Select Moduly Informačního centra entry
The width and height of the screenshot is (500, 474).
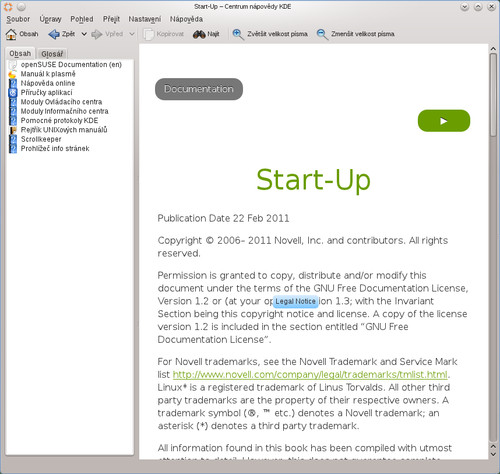tap(64, 111)
